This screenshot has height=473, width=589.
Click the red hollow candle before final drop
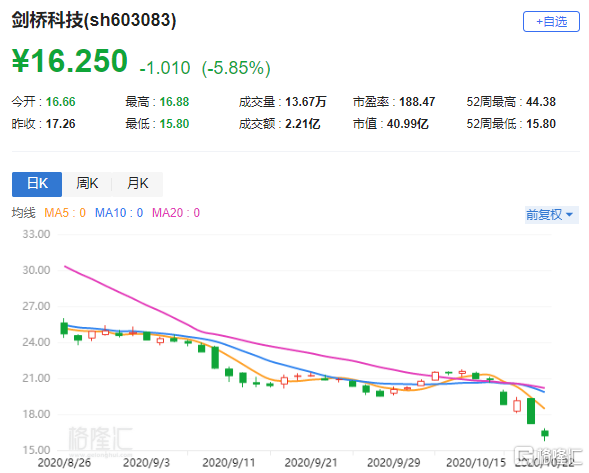517,405
